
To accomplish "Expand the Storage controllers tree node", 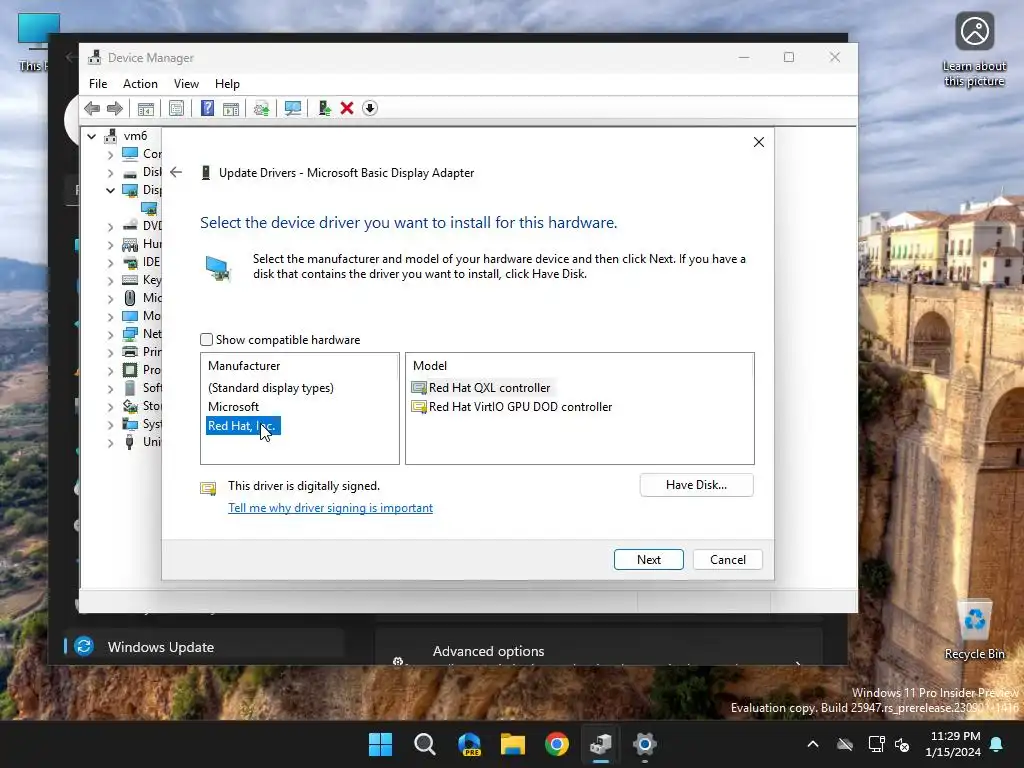I will click(110, 406).
